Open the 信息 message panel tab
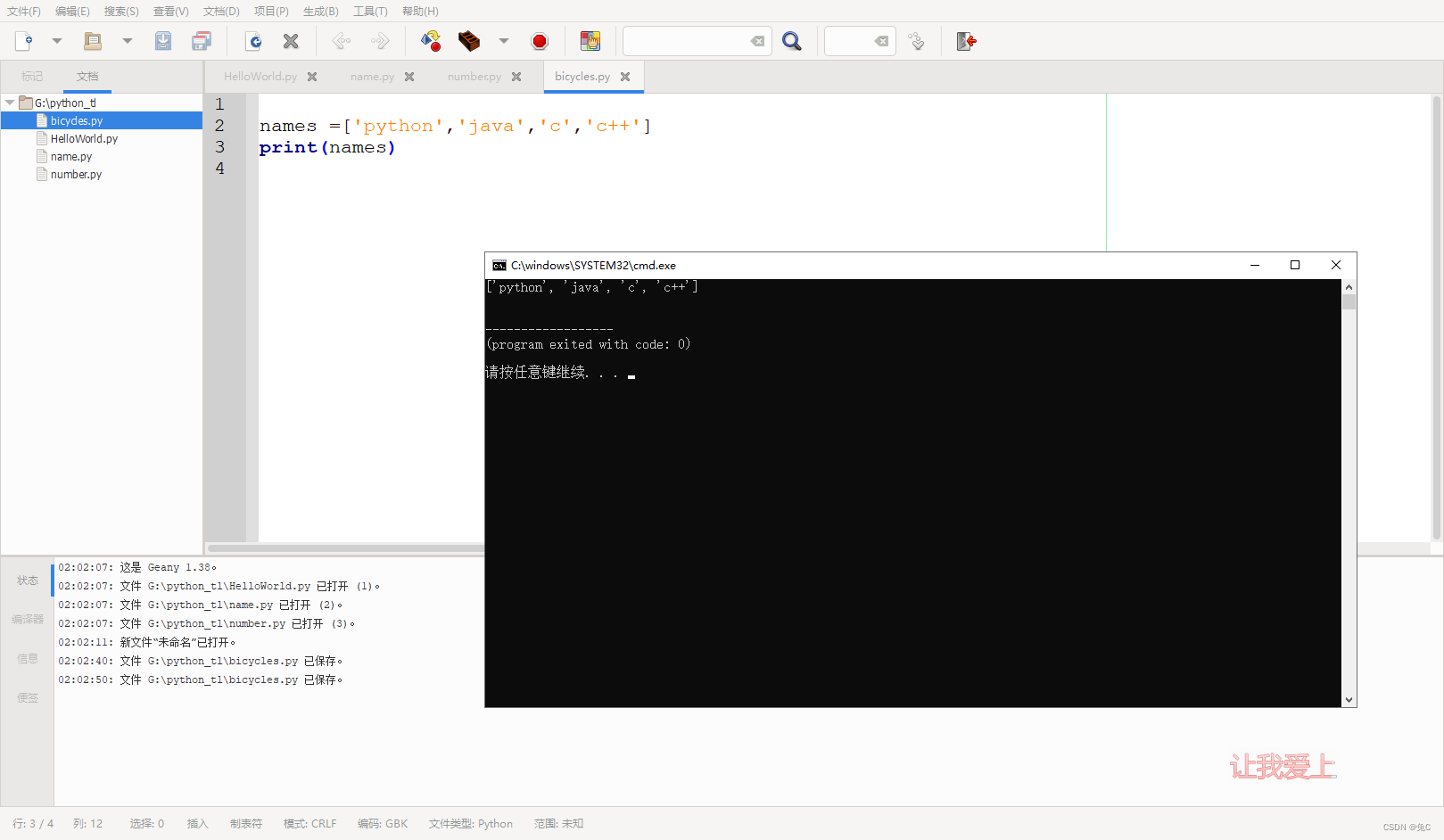 (x=28, y=659)
